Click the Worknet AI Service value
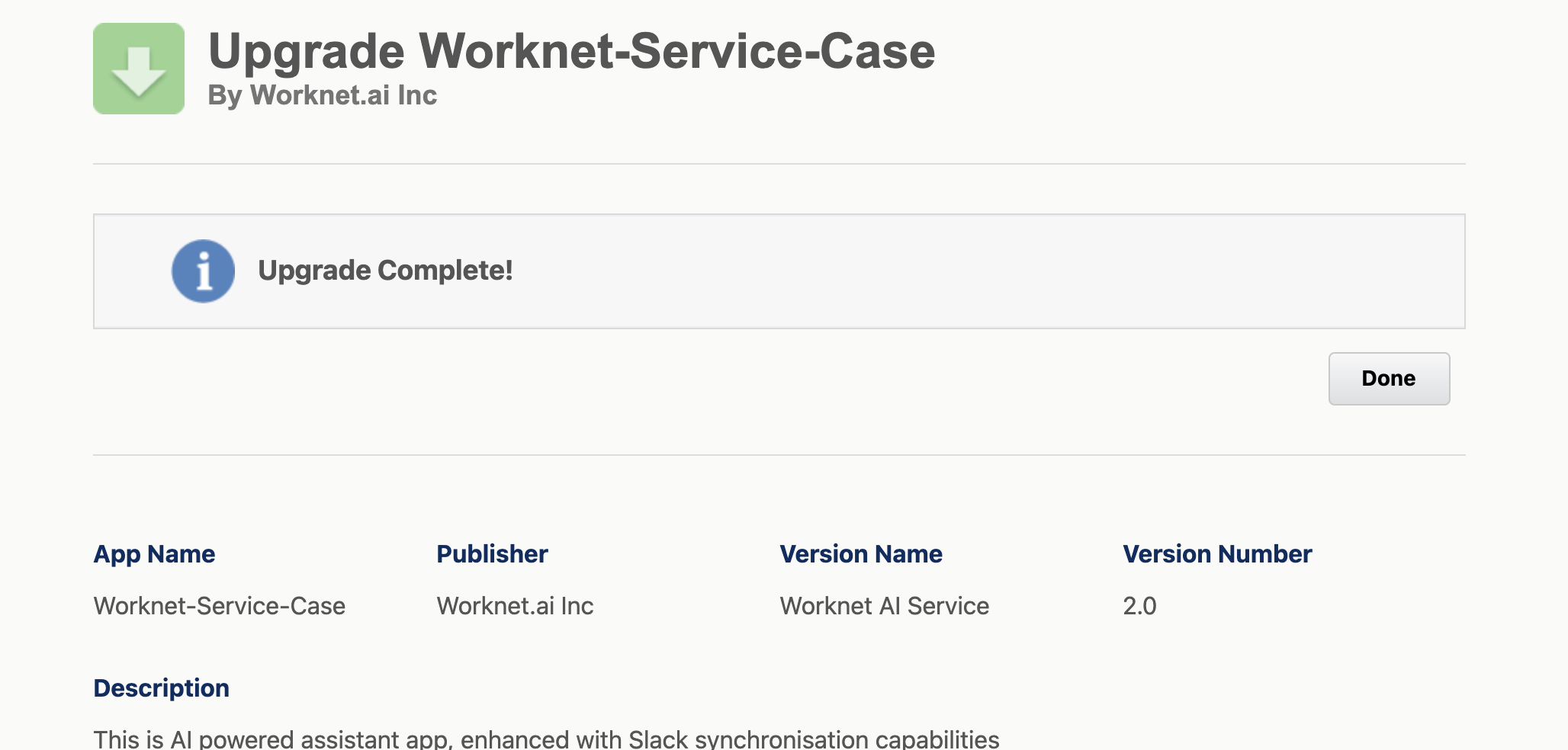 pos(884,606)
